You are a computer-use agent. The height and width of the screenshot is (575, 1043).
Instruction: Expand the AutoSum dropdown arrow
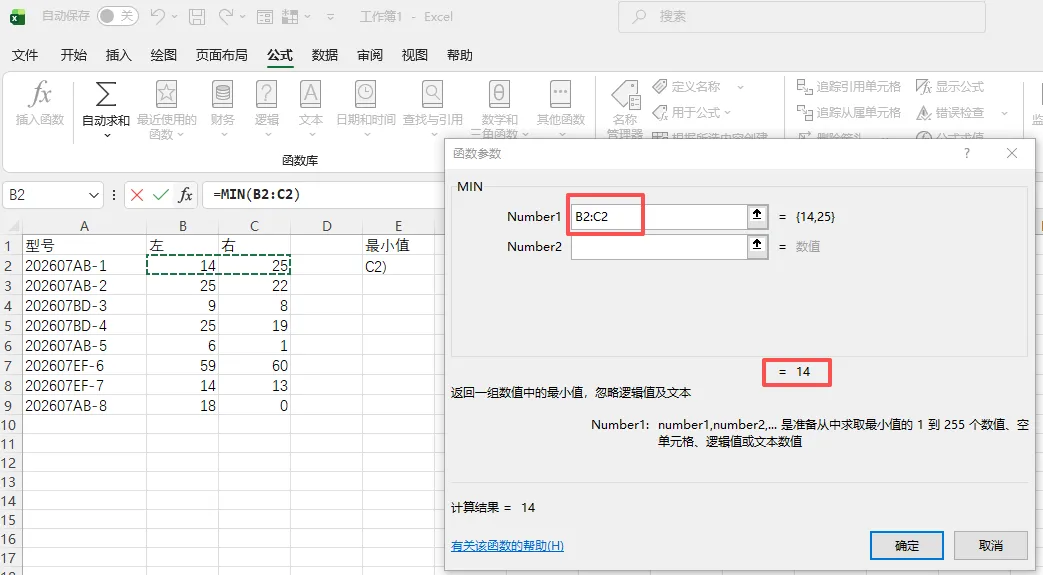pyautogui.click(x=106, y=136)
